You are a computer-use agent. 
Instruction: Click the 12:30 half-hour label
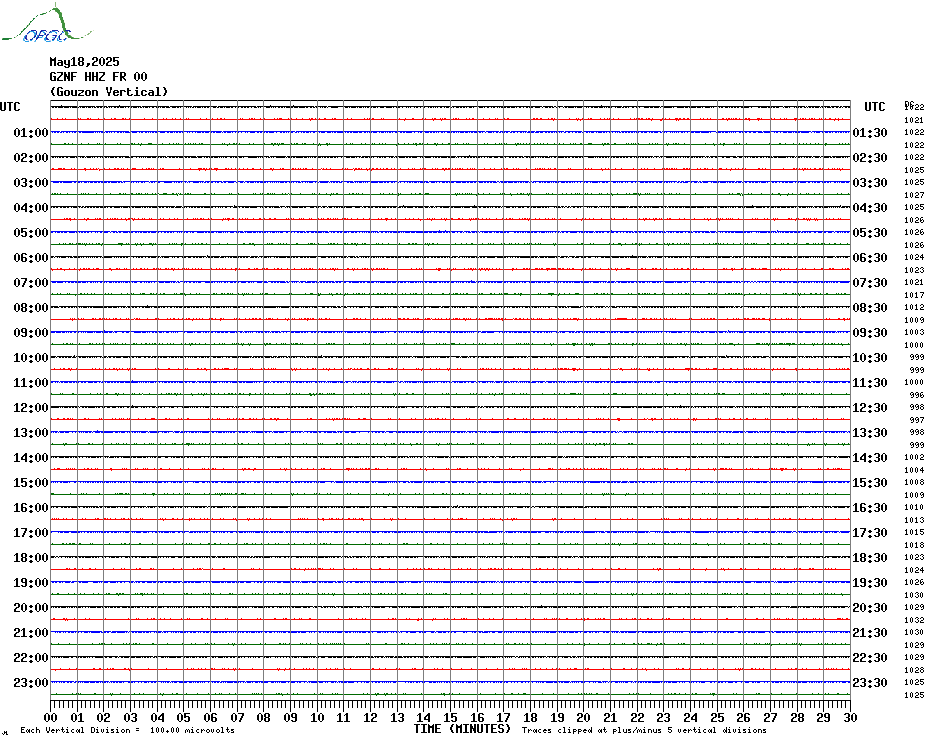[870, 408]
